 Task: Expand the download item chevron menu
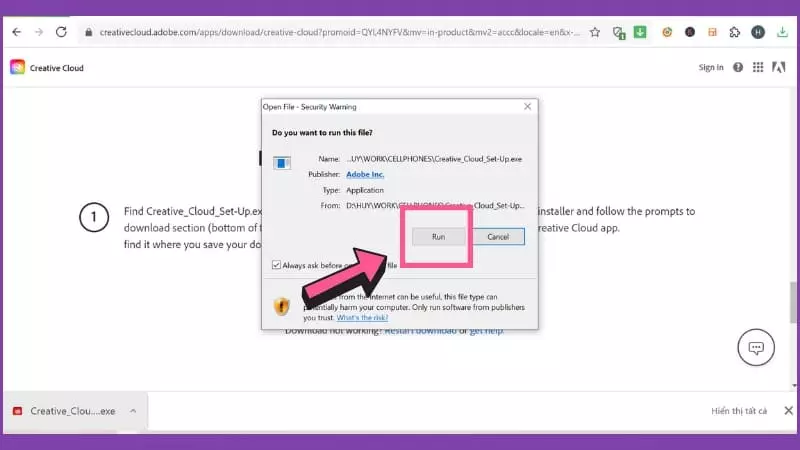[x=133, y=411]
